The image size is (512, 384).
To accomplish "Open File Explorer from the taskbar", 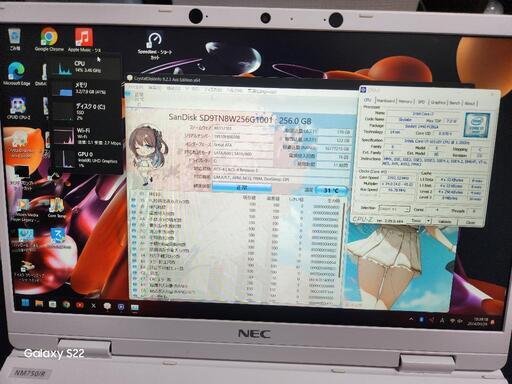I will (x=39, y=304).
